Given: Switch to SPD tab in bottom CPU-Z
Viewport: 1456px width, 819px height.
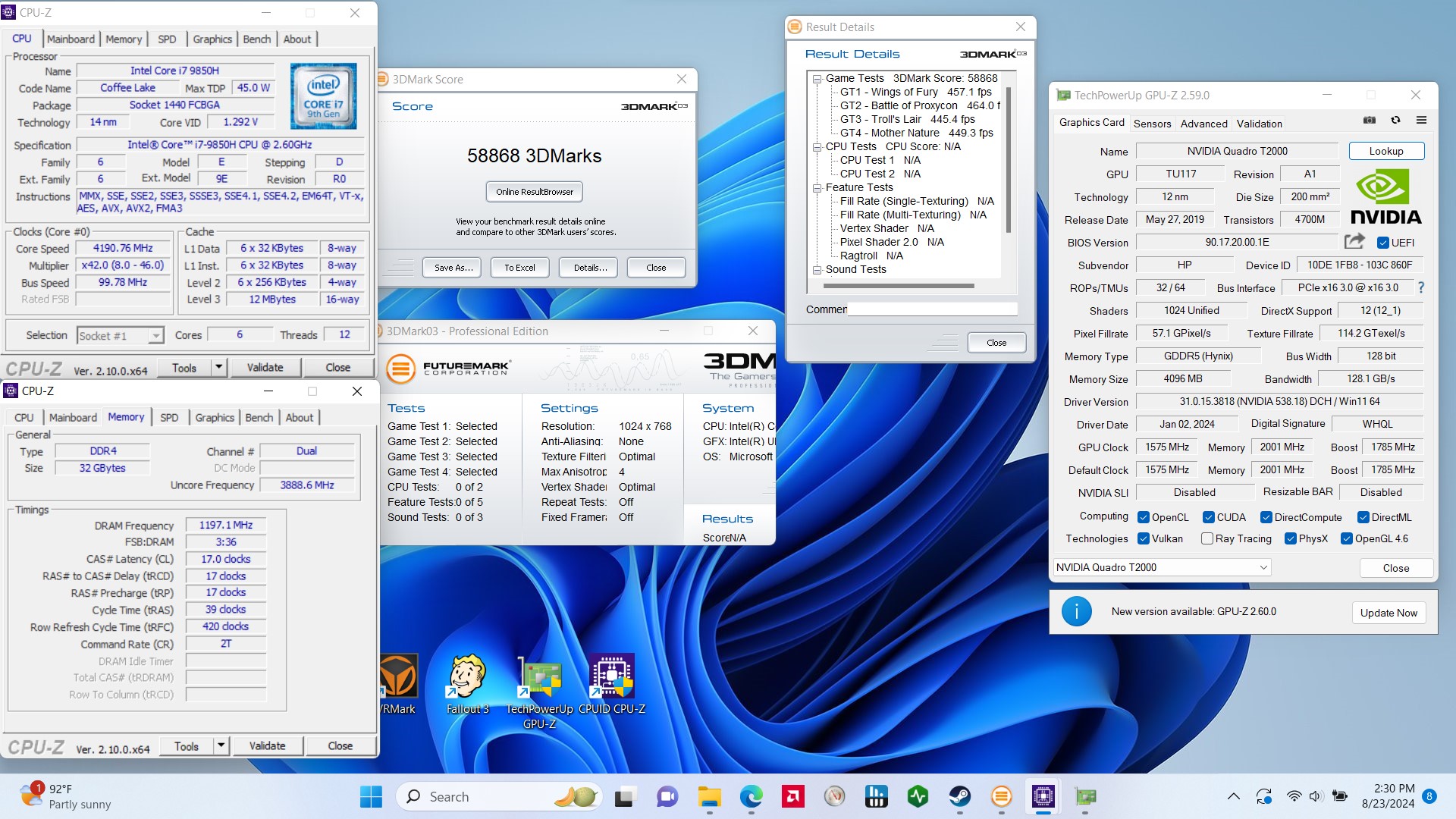Looking at the screenshot, I should click(169, 417).
